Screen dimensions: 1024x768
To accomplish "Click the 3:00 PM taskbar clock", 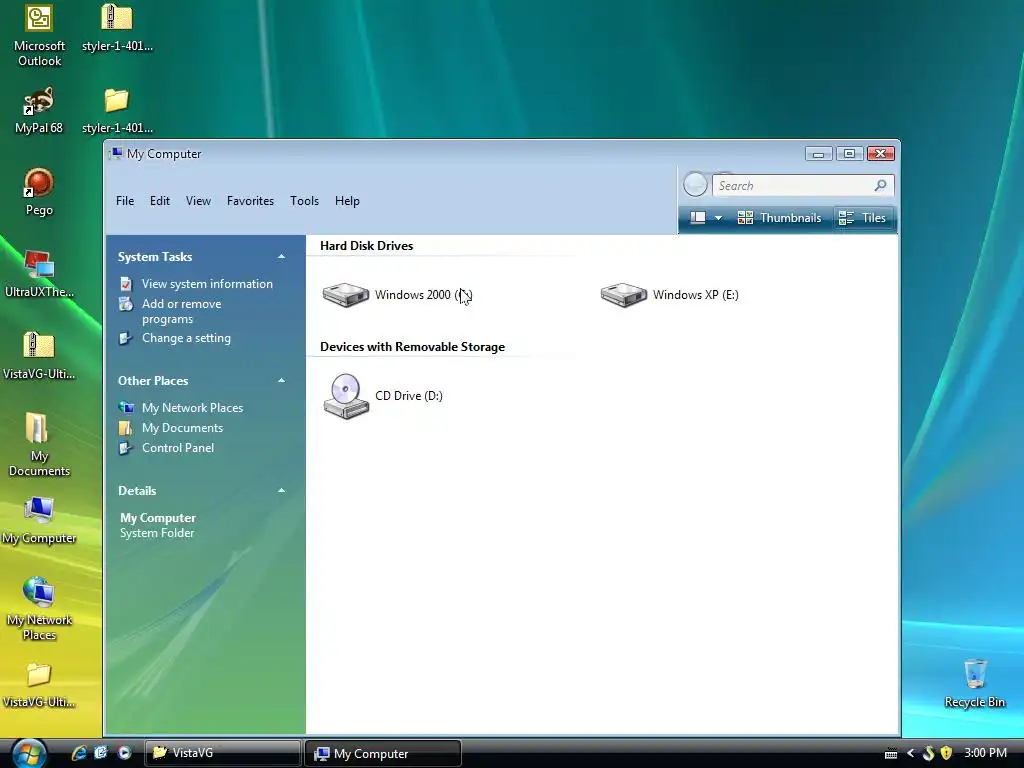I will tap(985, 753).
